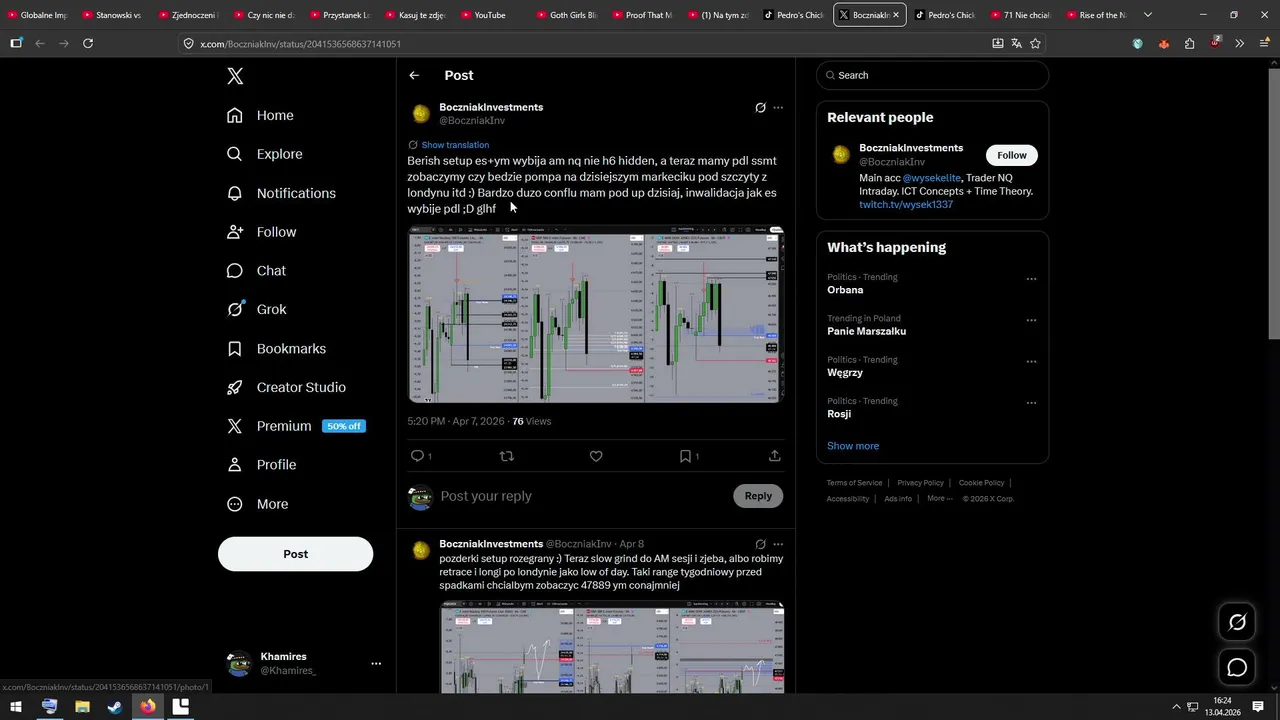Screen dimensions: 1280x720
Task: Repost the BoczniakInvestments post
Action: coord(506,456)
